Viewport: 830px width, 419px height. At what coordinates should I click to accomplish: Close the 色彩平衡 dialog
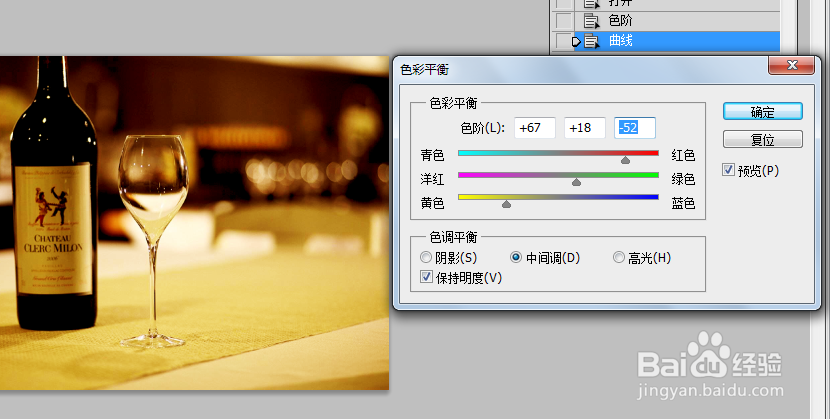pos(791,66)
